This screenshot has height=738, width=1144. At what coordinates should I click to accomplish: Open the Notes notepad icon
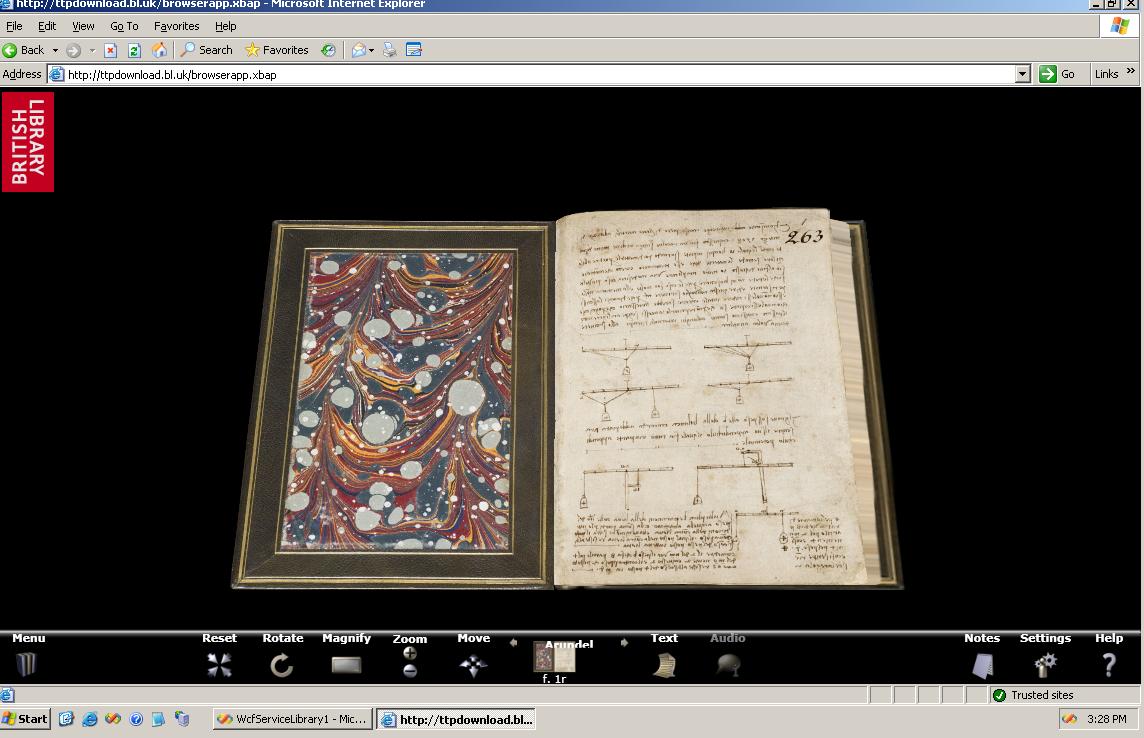(x=983, y=665)
